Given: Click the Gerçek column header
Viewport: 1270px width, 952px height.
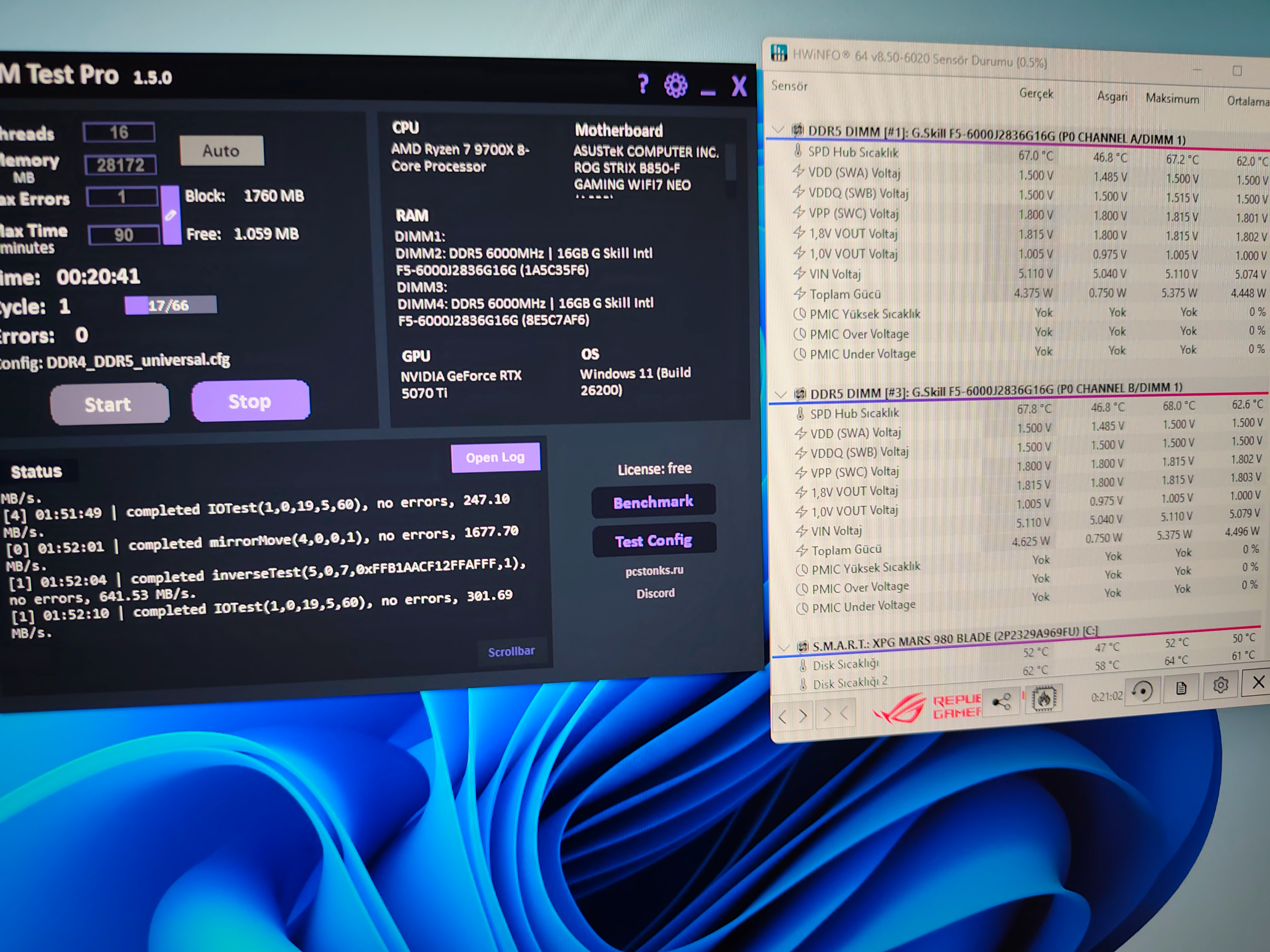Looking at the screenshot, I should 1036,93.
